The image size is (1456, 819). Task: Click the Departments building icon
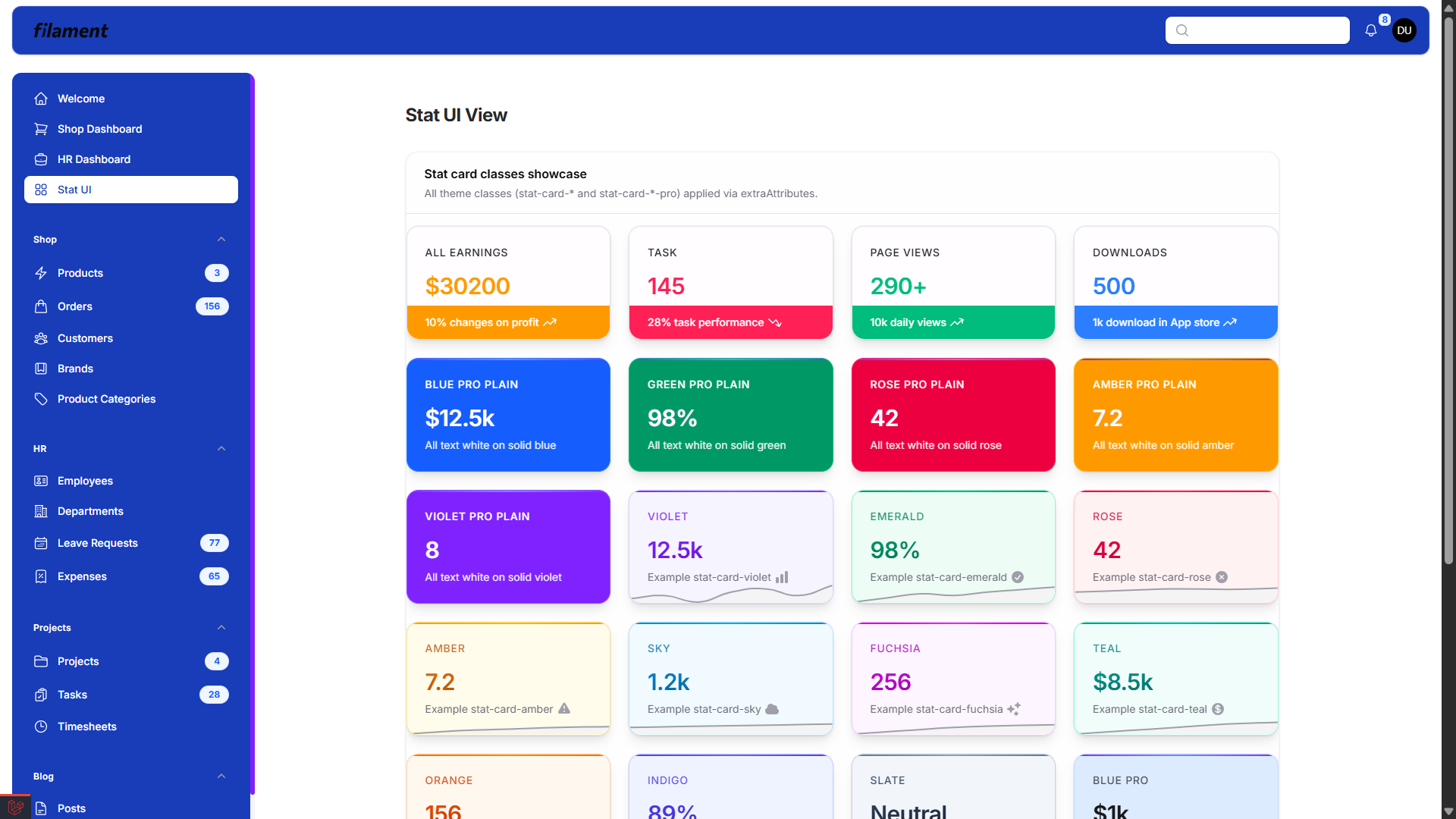click(x=41, y=511)
